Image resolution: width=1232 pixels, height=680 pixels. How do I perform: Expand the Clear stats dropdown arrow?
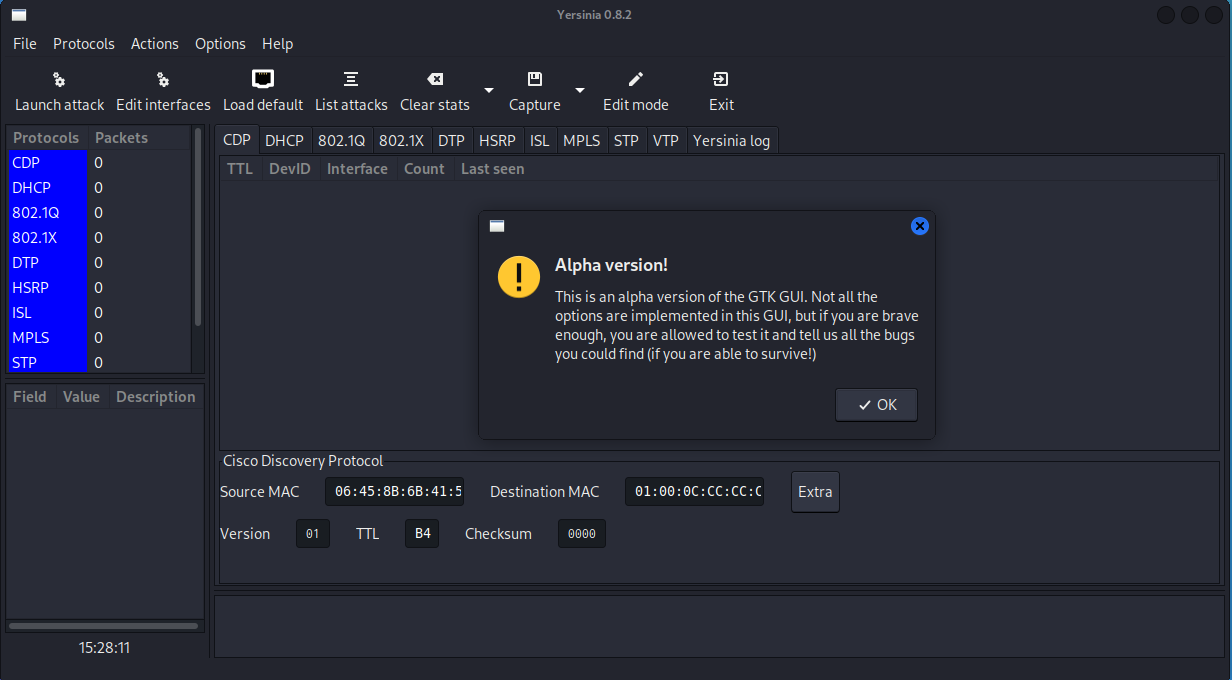pyautogui.click(x=489, y=90)
